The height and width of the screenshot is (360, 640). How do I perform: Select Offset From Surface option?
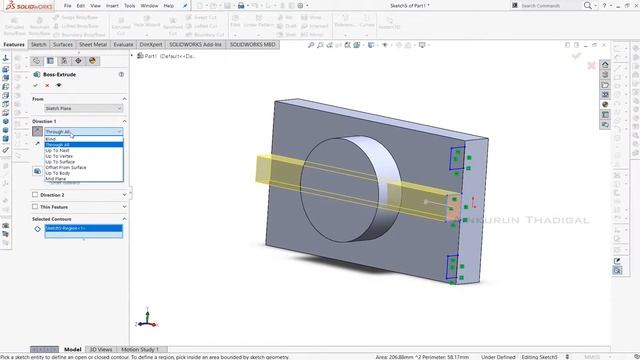tap(84, 167)
